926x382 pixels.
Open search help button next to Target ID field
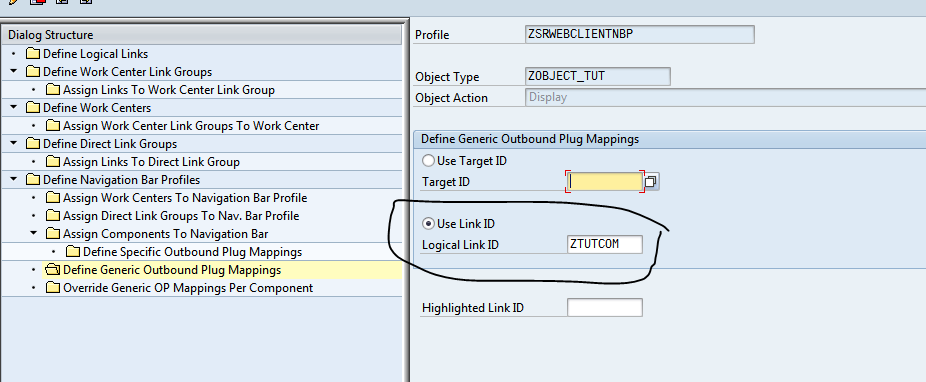coord(651,182)
